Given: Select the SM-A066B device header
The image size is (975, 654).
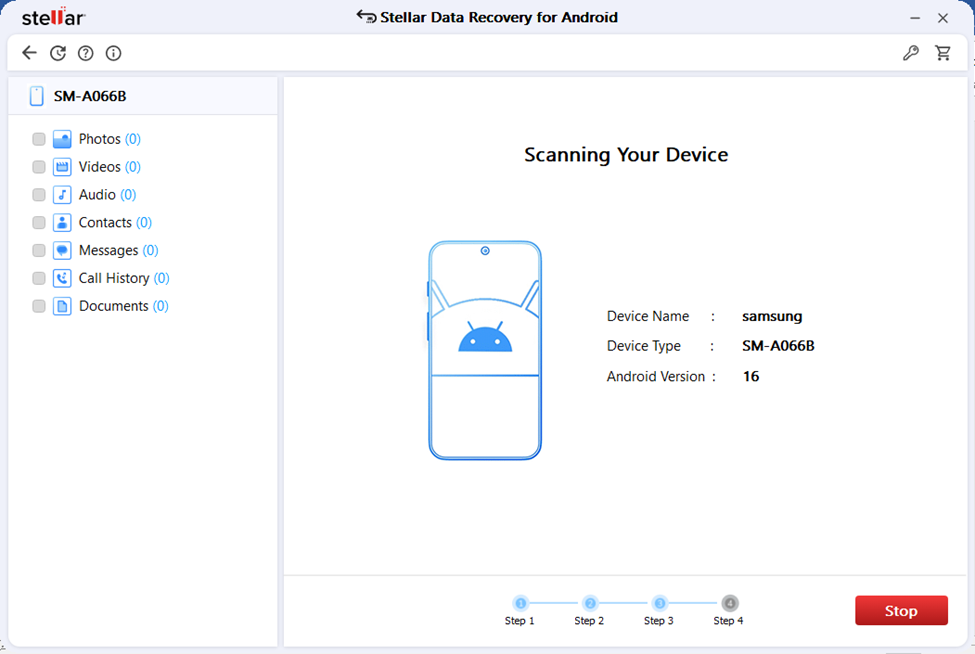Looking at the screenshot, I should [142, 96].
